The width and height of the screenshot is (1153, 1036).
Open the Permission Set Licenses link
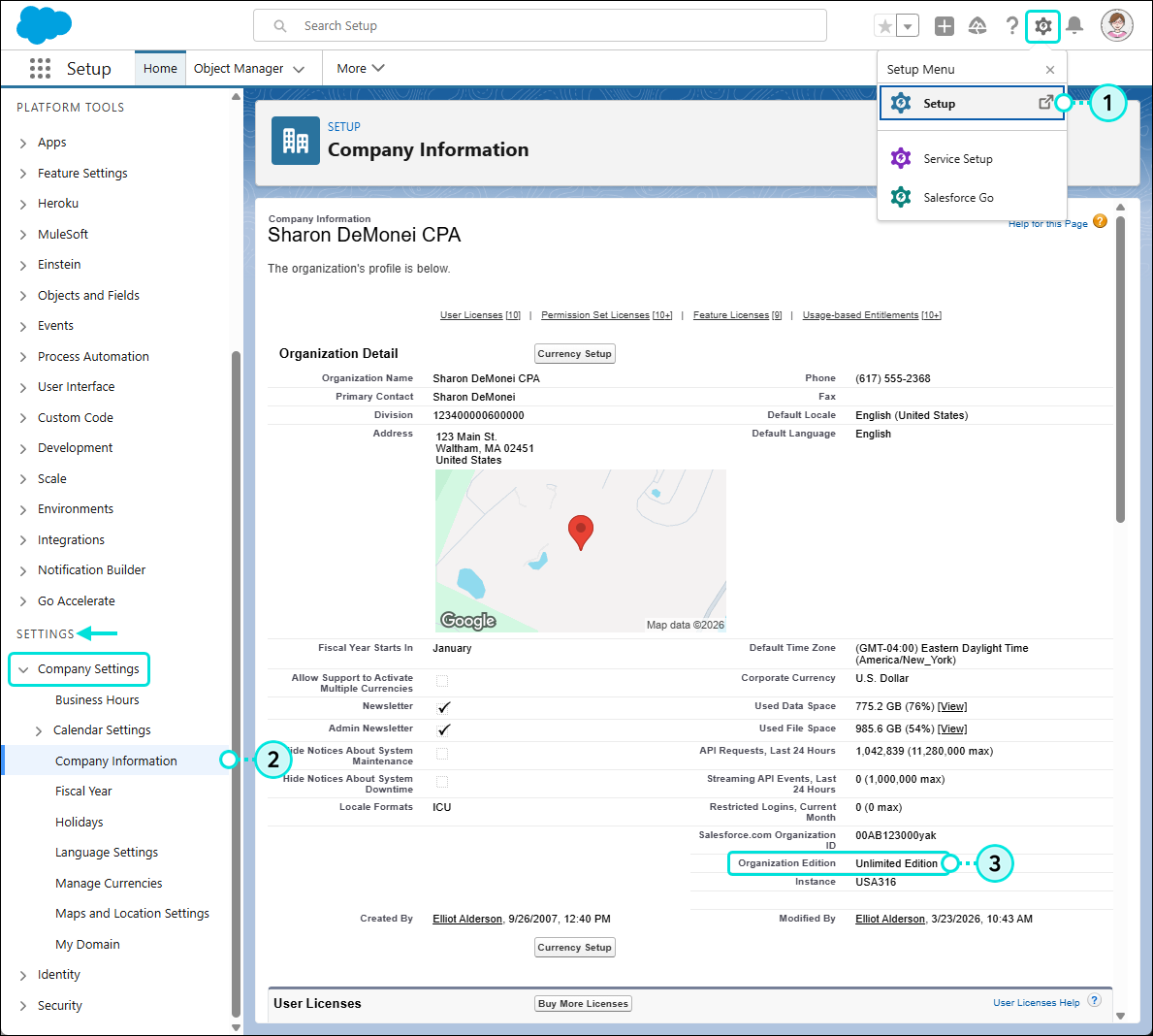pyautogui.click(x=595, y=314)
